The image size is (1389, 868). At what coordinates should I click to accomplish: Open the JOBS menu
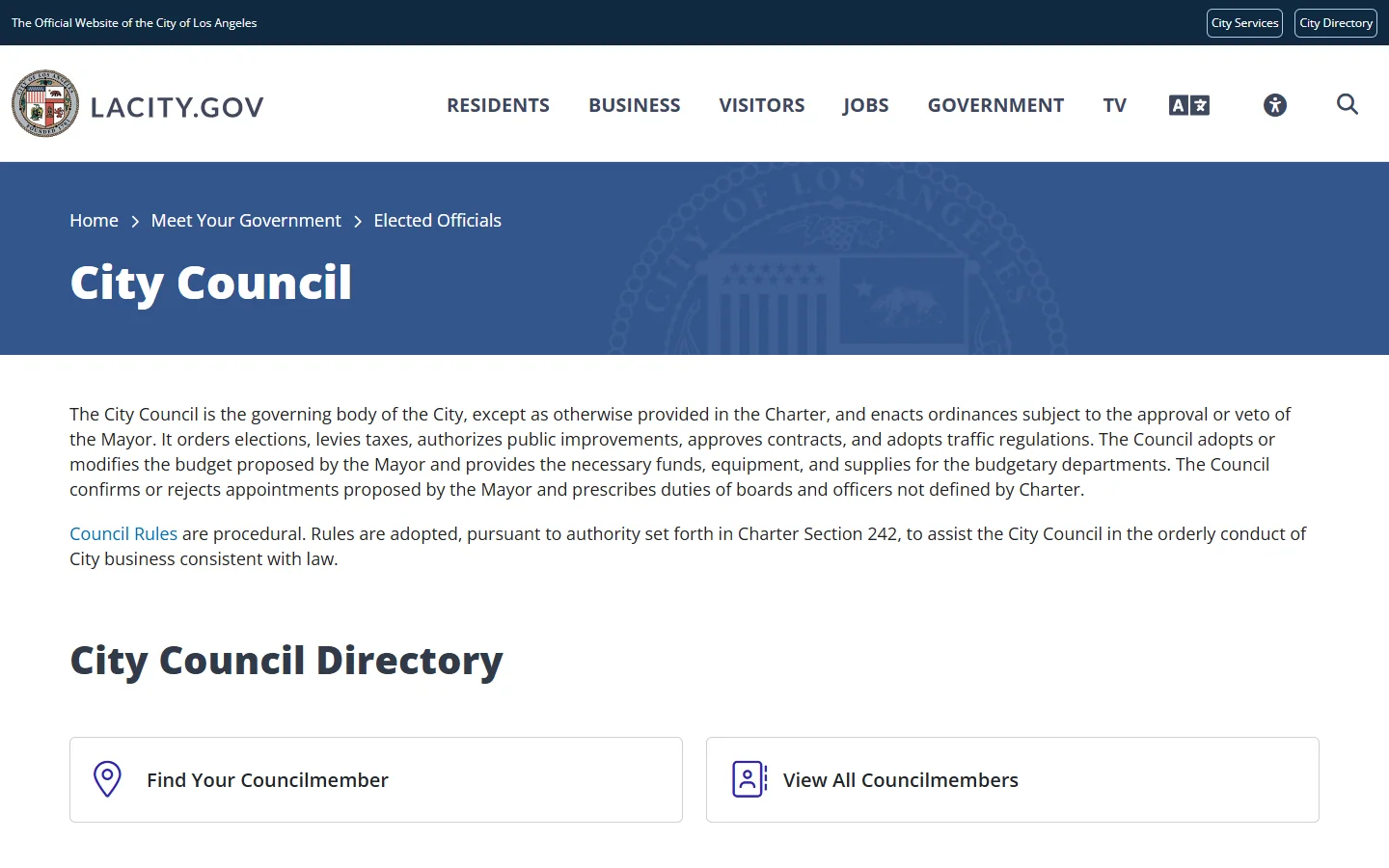pyautogui.click(x=866, y=105)
